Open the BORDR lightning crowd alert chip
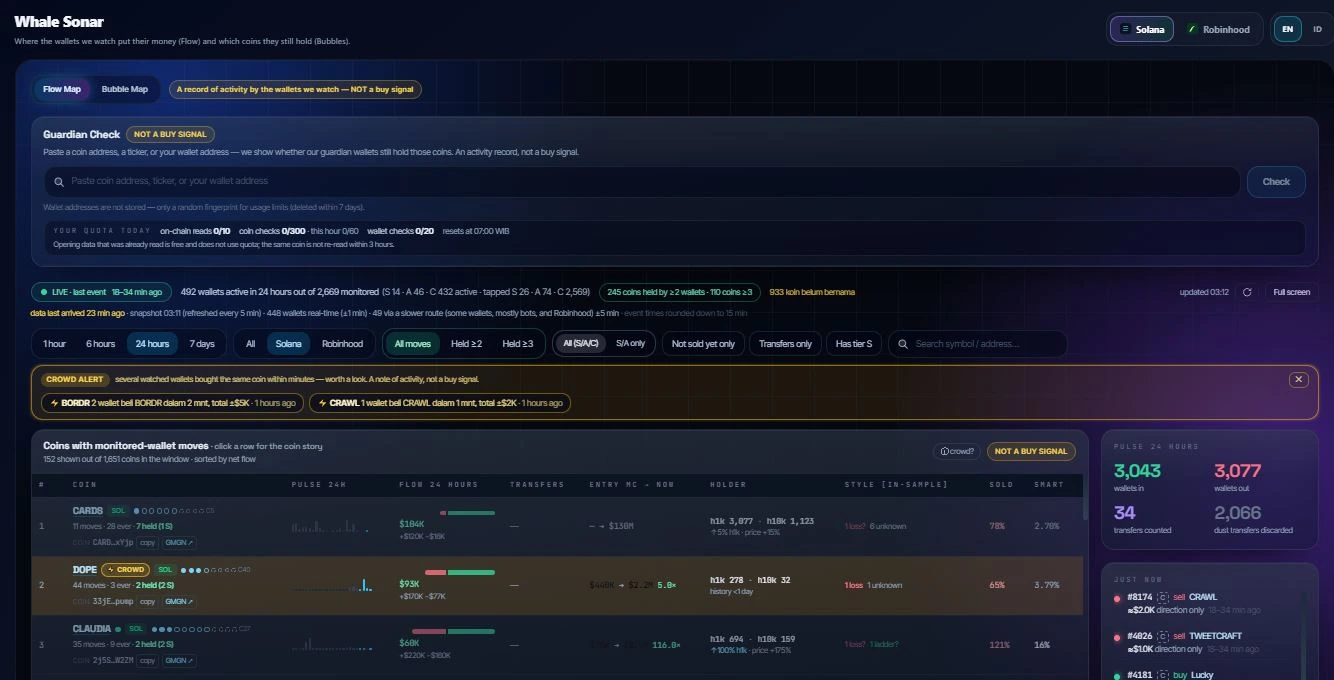The width and height of the screenshot is (1334, 680). pyautogui.click(x=172, y=402)
